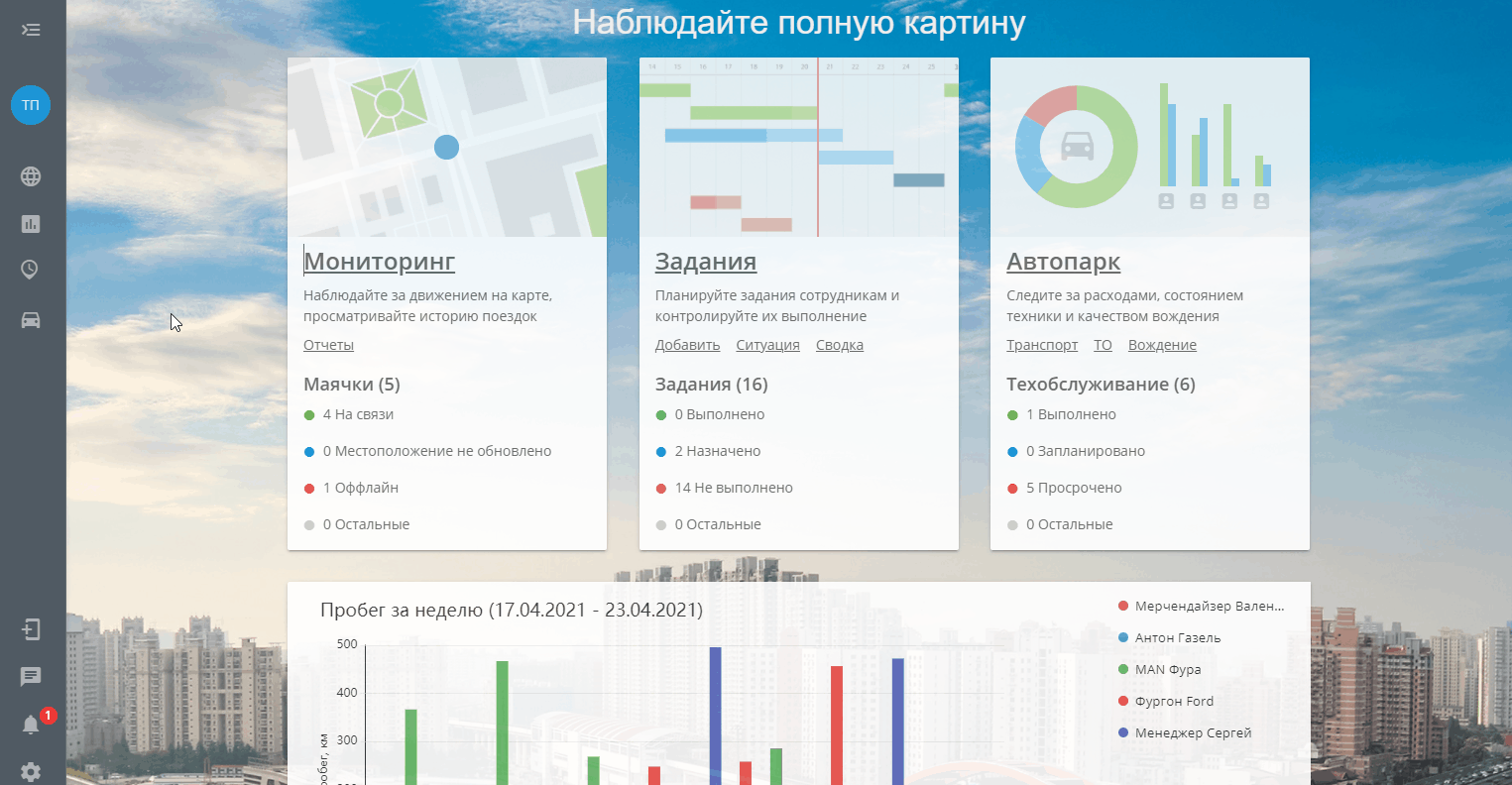
Task: Click the tallest blue bar in mileage chart
Action: pyautogui.click(x=716, y=716)
